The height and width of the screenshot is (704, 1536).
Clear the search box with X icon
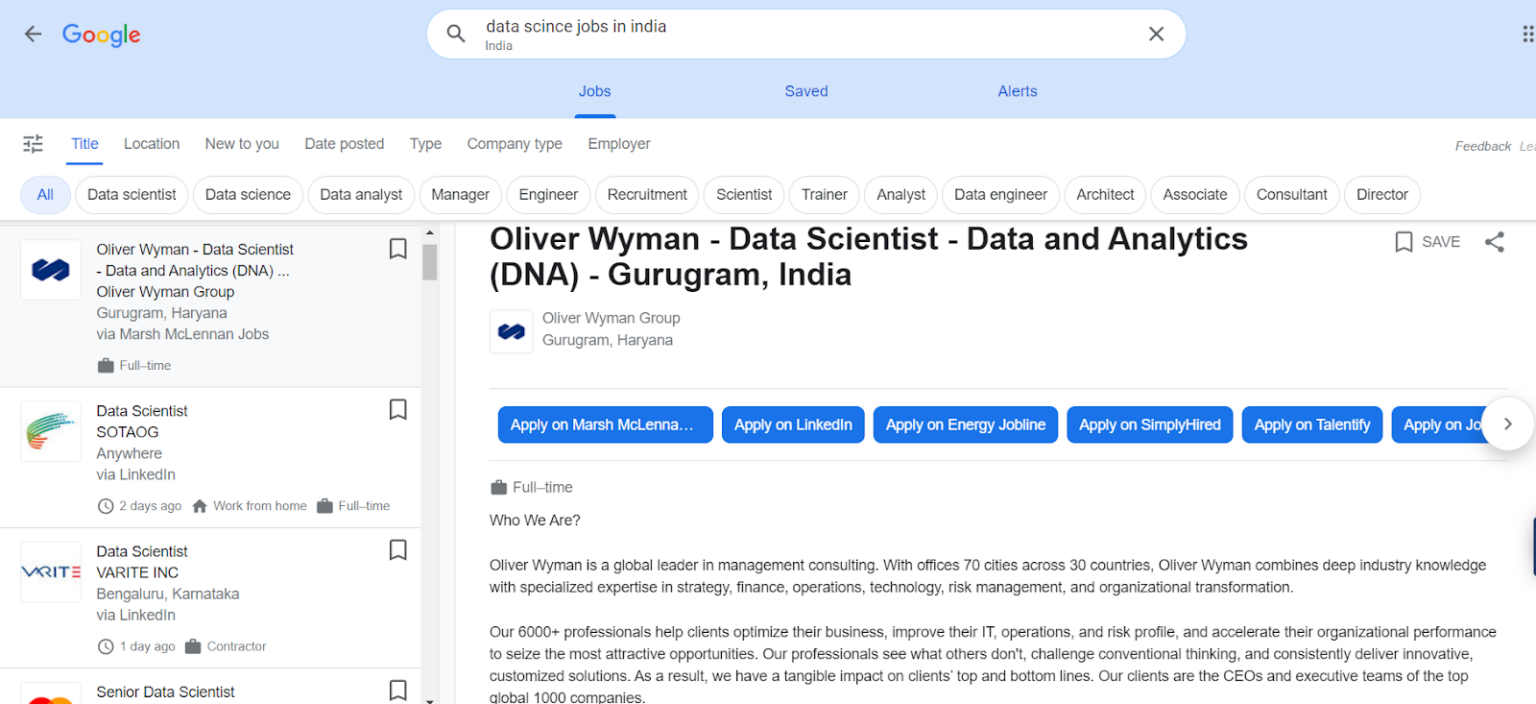coord(1156,34)
